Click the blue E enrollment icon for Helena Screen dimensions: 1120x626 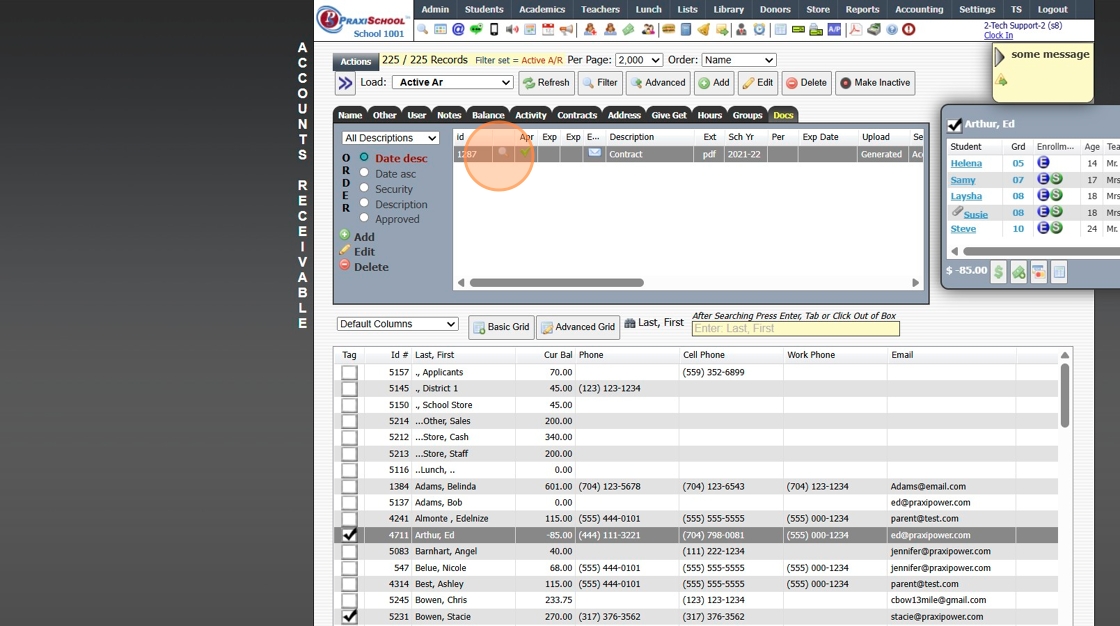coord(1043,162)
